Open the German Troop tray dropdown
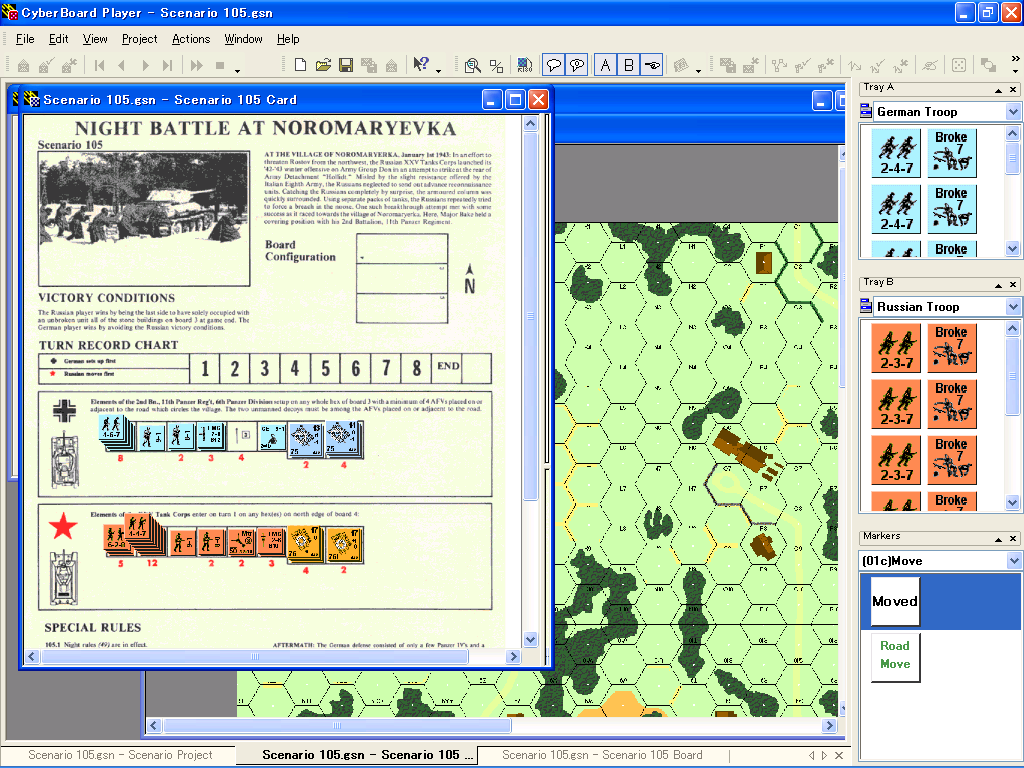The height and width of the screenshot is (768, 1024). (x=1013, y=112)
